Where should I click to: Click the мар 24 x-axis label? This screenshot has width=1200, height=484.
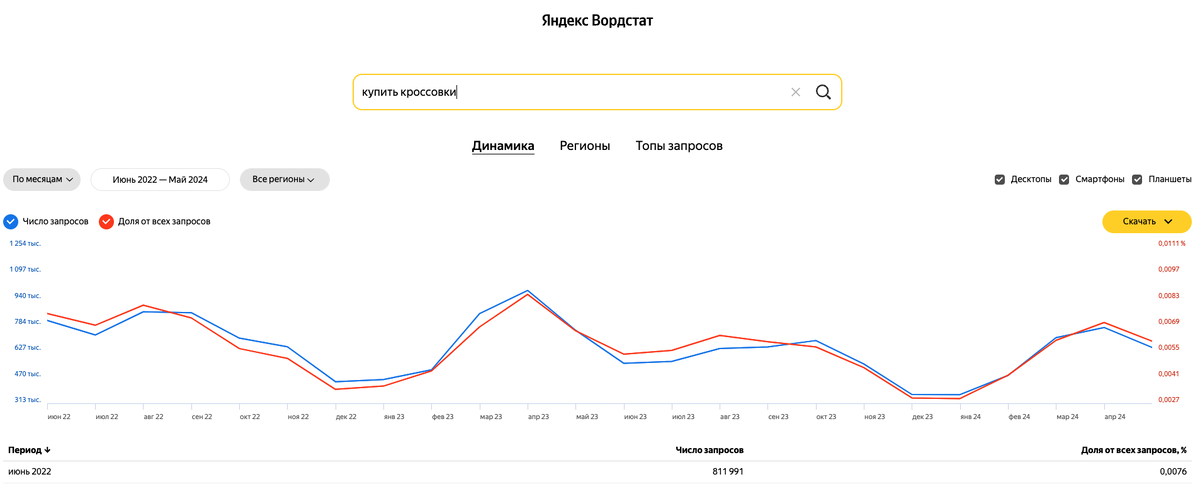[1067, 416]
